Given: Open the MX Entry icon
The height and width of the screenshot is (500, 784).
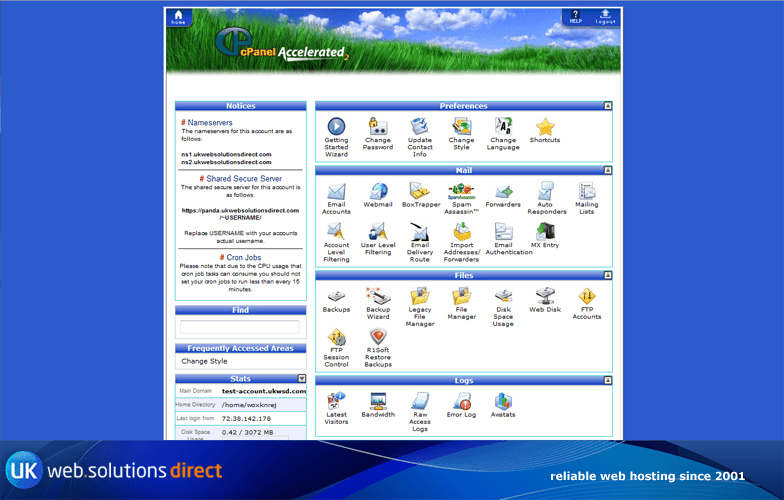Looking at the screenshot, I should [x=545, y=232].
